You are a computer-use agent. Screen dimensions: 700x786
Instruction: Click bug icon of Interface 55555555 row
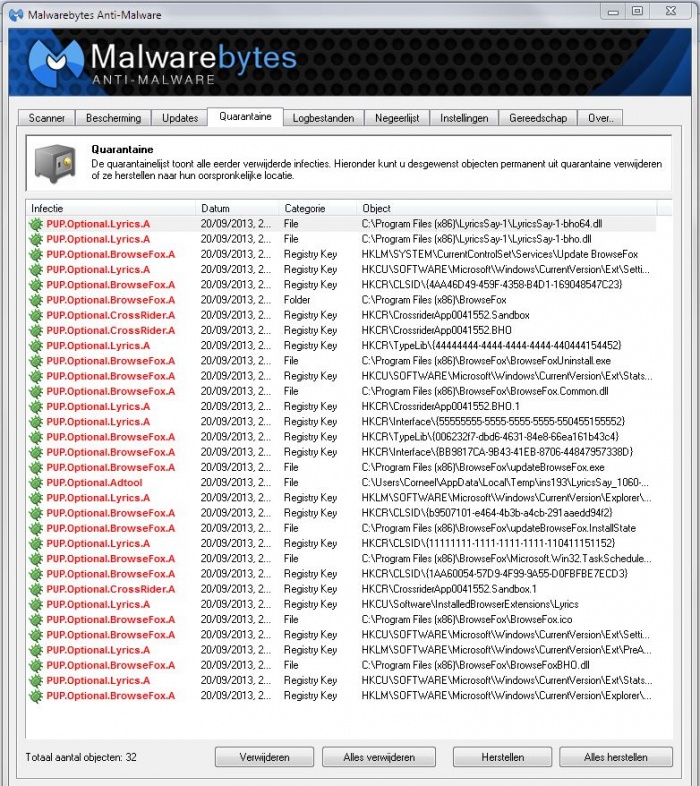(x=36, y=422)
